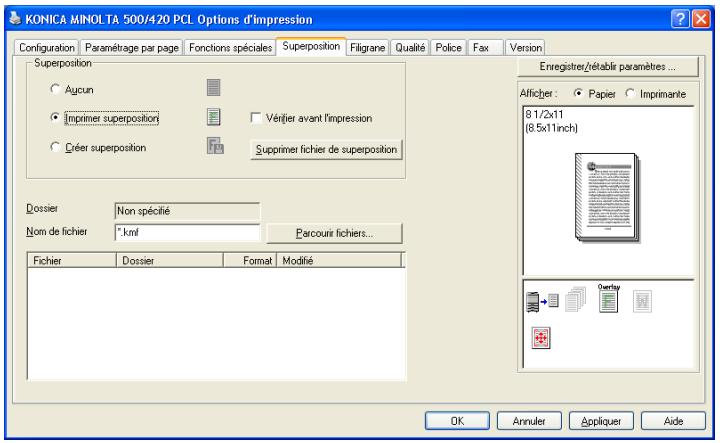Open the Qualité tab
720x443 pixels.
[x=410, y=48]
